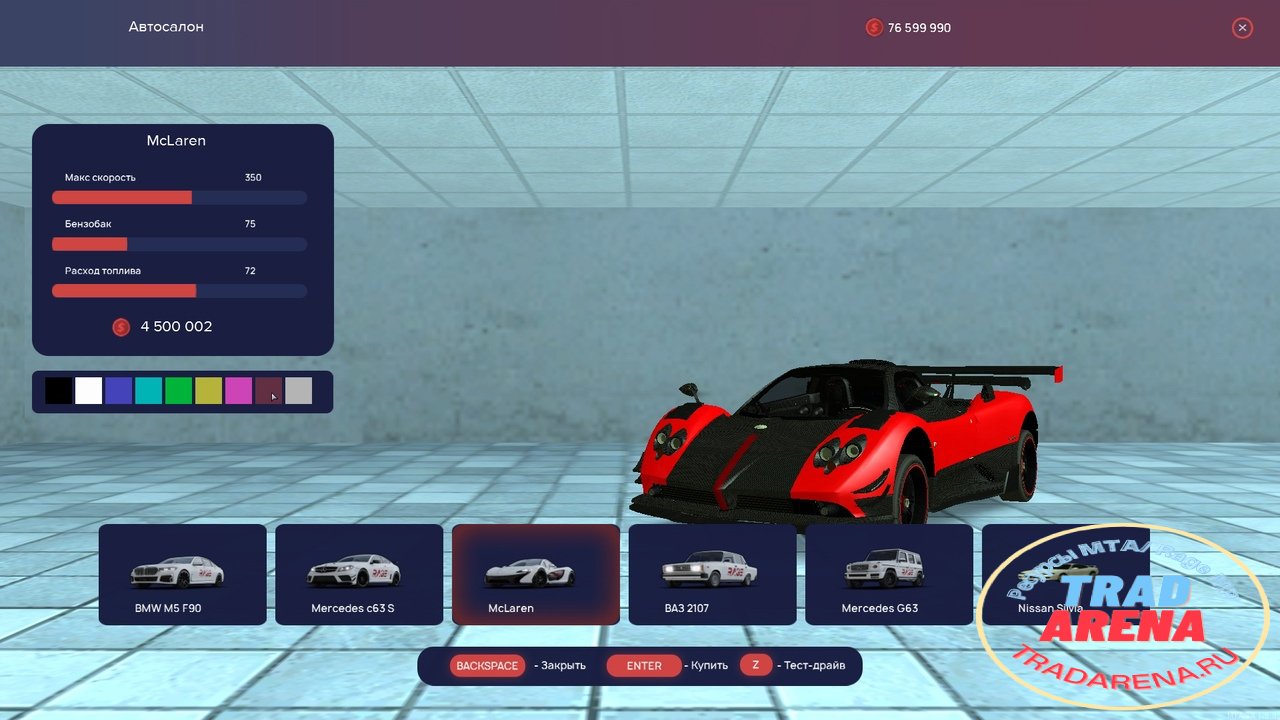The height and width of the screenshot is (720, 1280).
Task: Click the price coin icon beside 4 500 002
Action: [121, 327]
